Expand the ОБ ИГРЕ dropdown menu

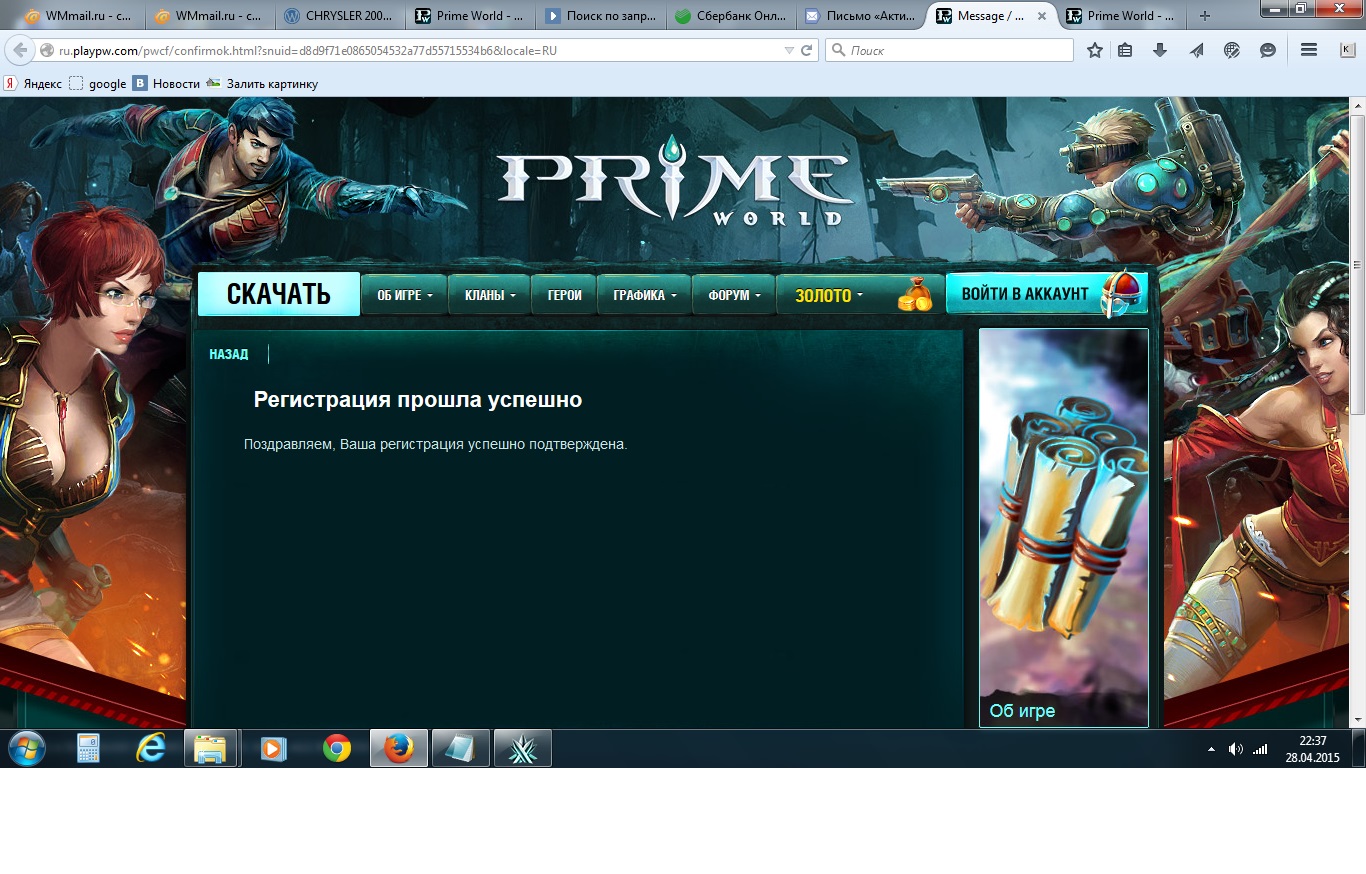[404, 295]
